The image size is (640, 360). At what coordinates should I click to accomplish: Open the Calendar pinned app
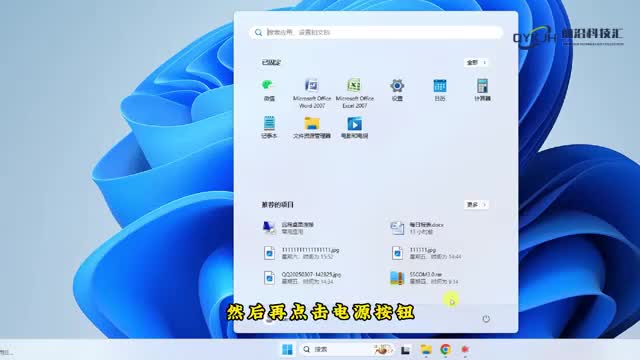(x=440, y=90)
